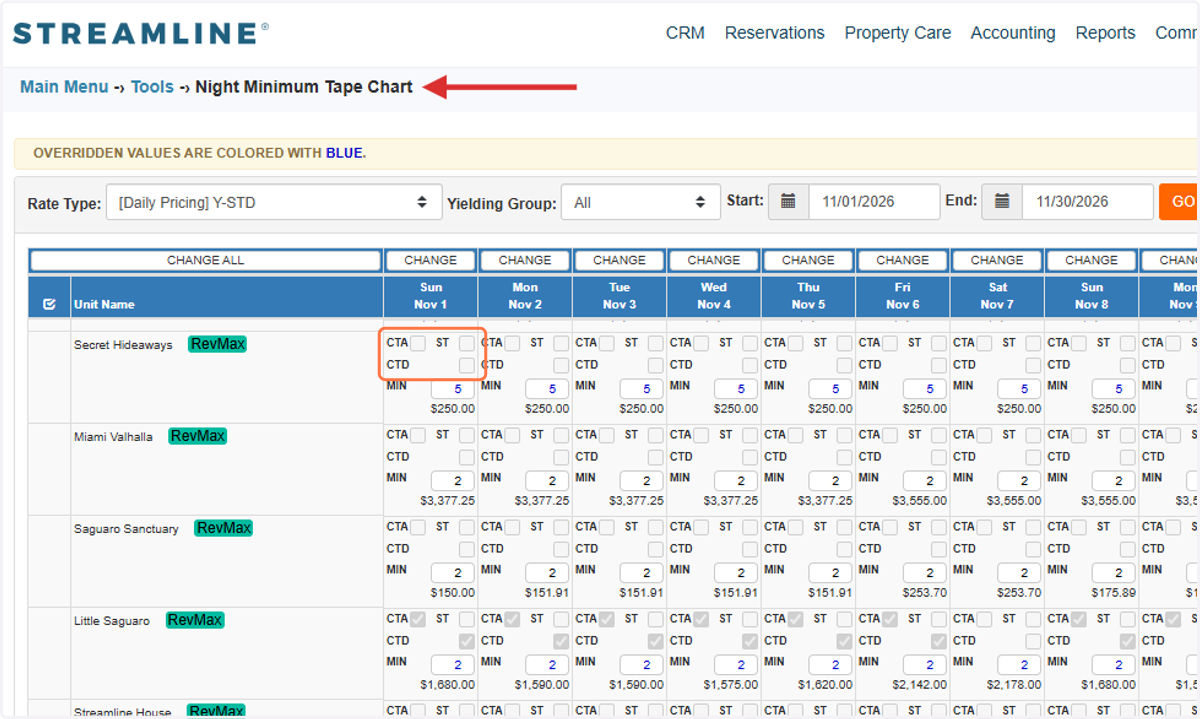This screenshot has width=1200, height=719.
Task: Click MIN field for Saguaro Sanctuary Nov 3
Action: [641, 572]
